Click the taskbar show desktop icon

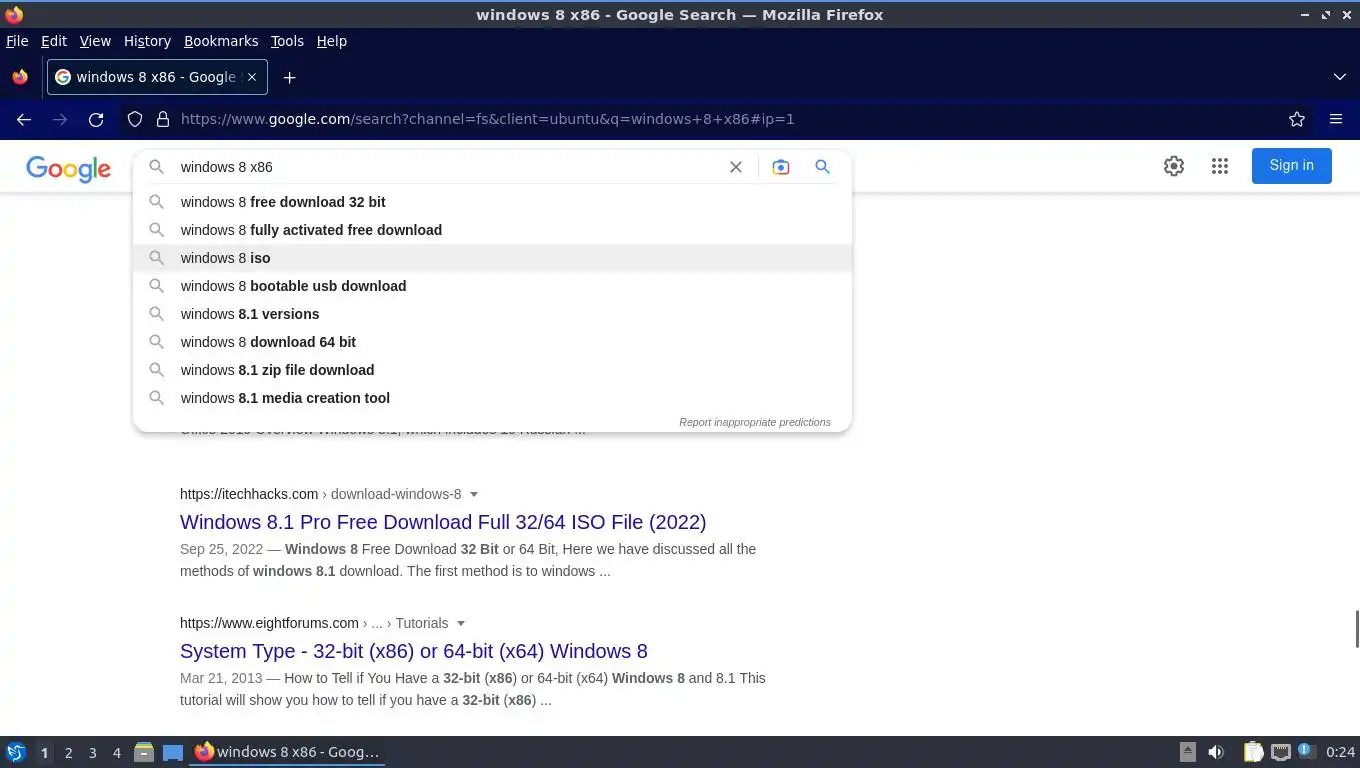(x=173, y=752)
